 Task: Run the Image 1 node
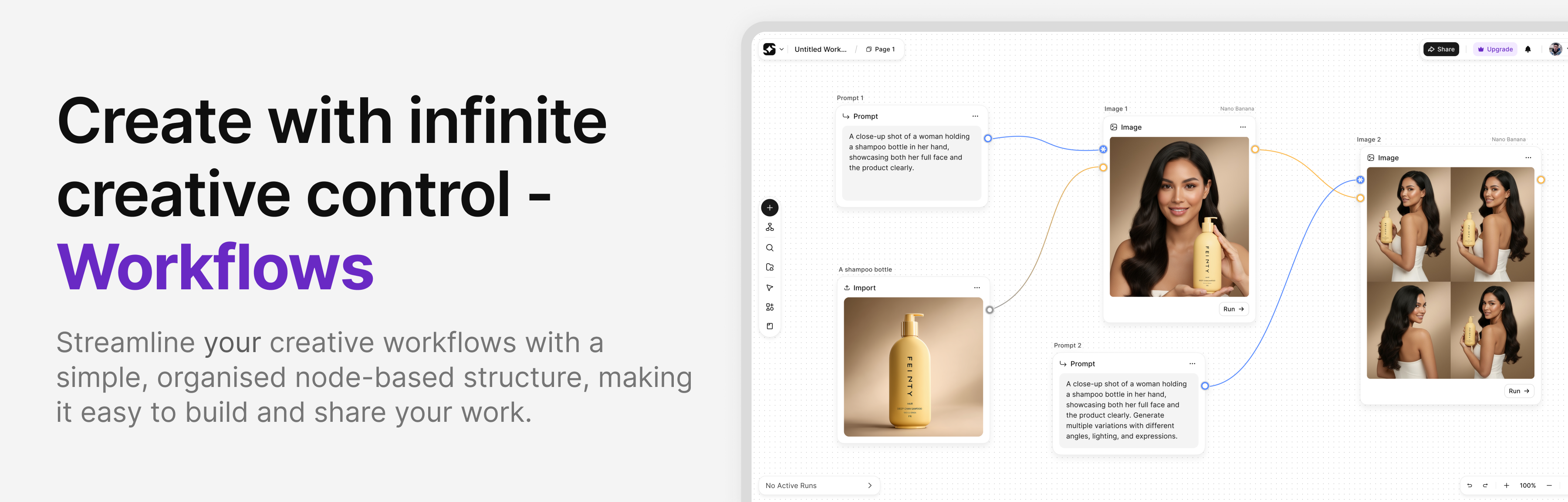(1233, 309)
